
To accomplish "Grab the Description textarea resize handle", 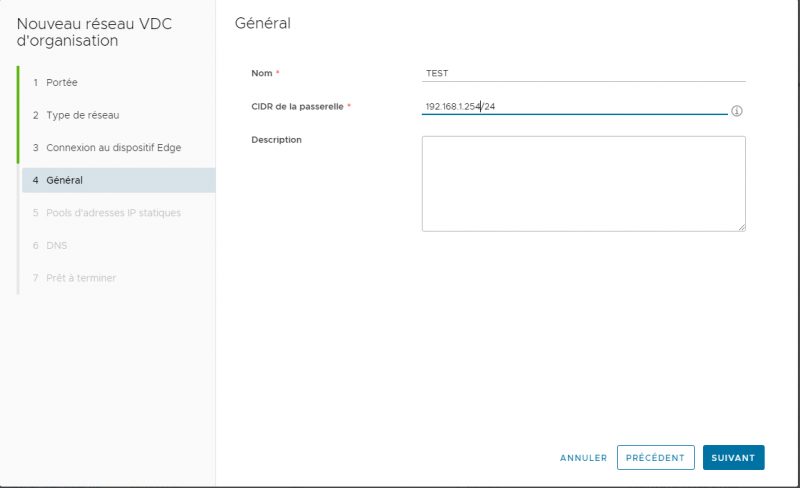I will pos(741,227).
